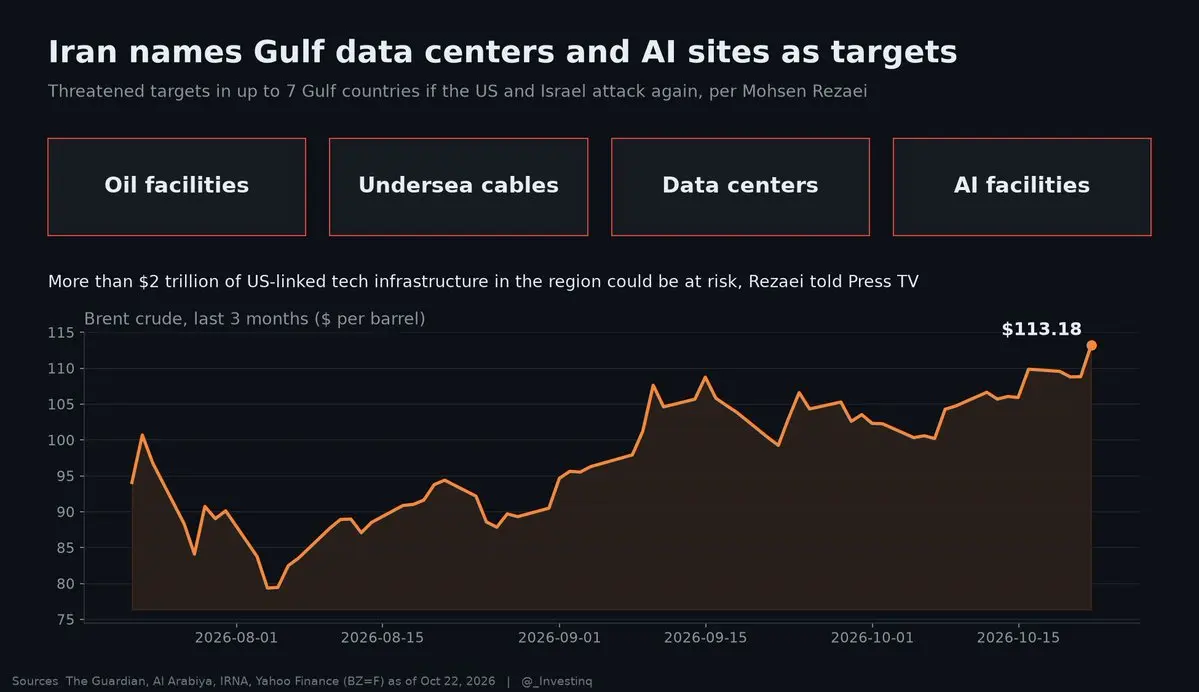
Task: Click the Data centers box
Action: coord(740,187)
